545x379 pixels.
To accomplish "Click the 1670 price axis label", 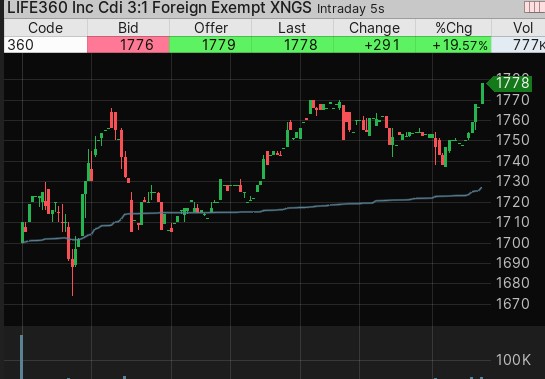I will (513, 304).
